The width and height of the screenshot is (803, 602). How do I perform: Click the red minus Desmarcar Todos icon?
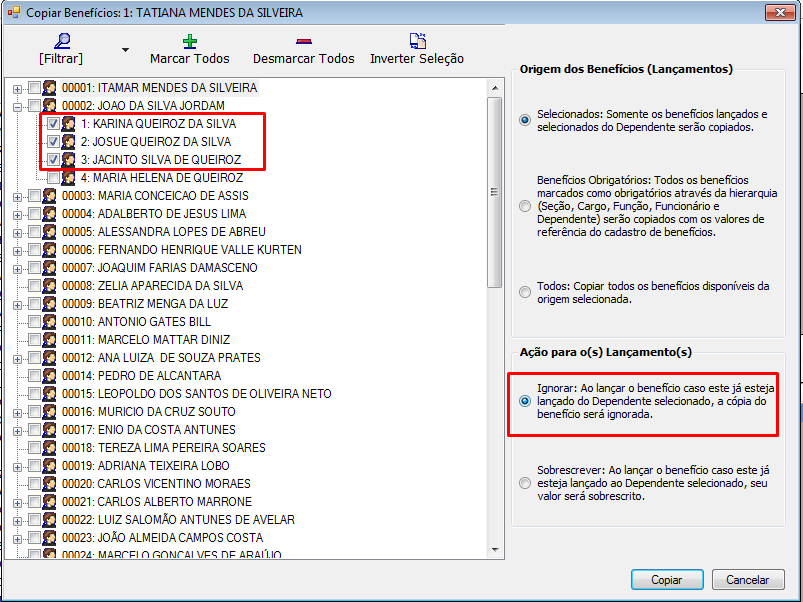[x=304, y=41]
